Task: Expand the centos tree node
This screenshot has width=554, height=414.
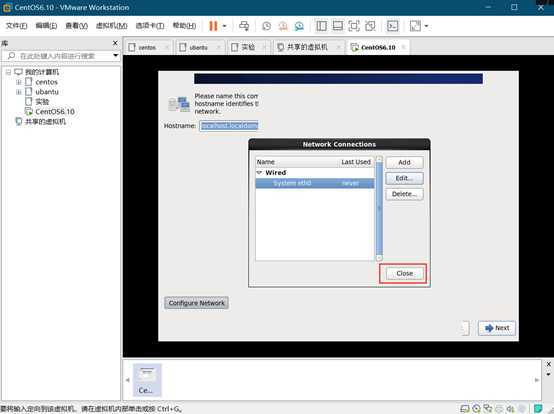Action: point(19,82)
